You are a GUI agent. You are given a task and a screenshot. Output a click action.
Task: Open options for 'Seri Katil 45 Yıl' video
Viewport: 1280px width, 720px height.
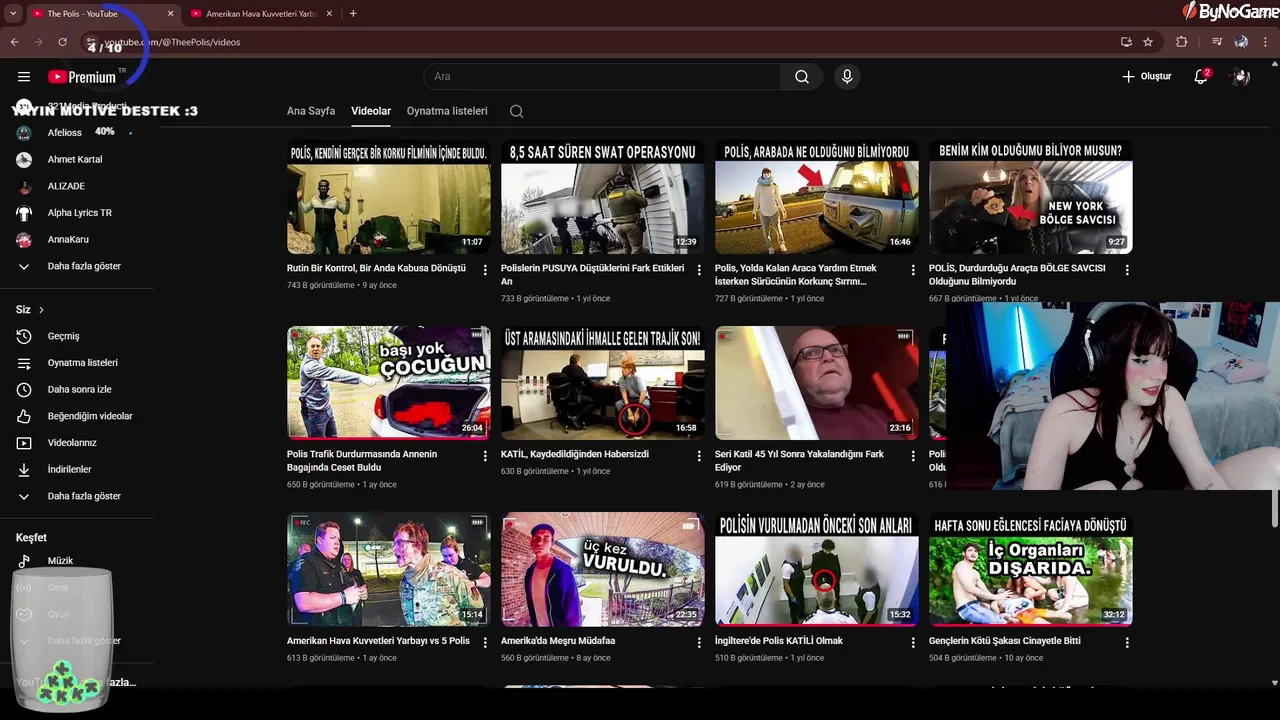coord(913,456)
